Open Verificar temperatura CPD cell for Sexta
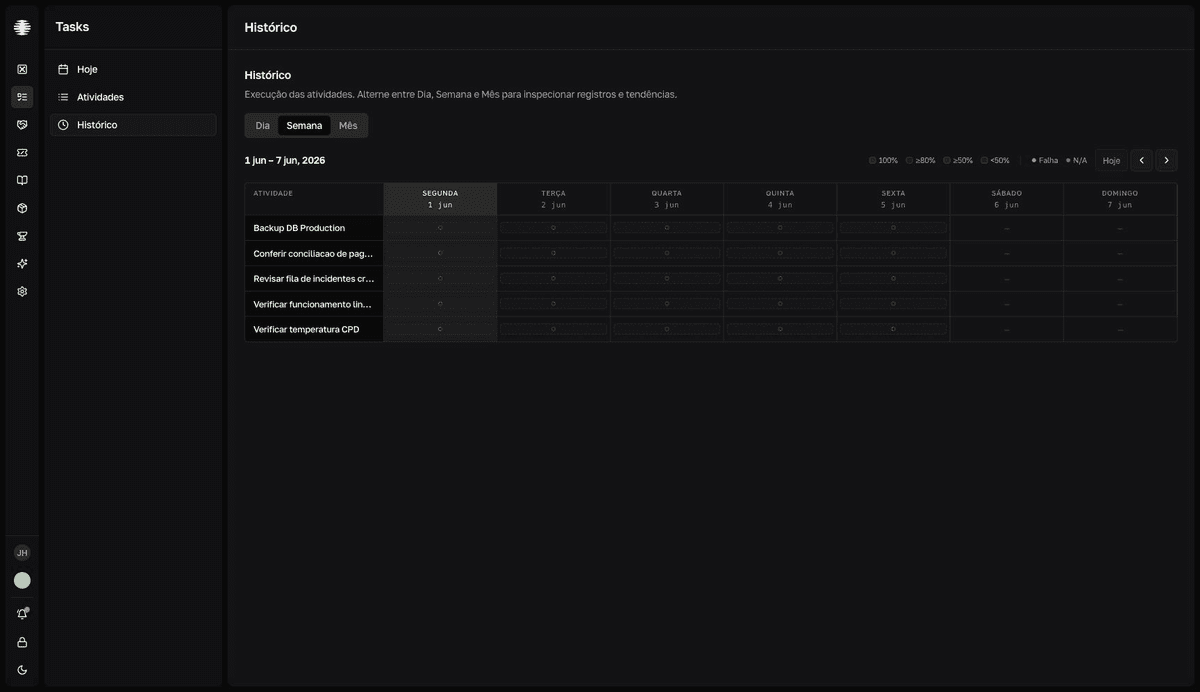Viewport: 1200px width, 692px height. 893,329
